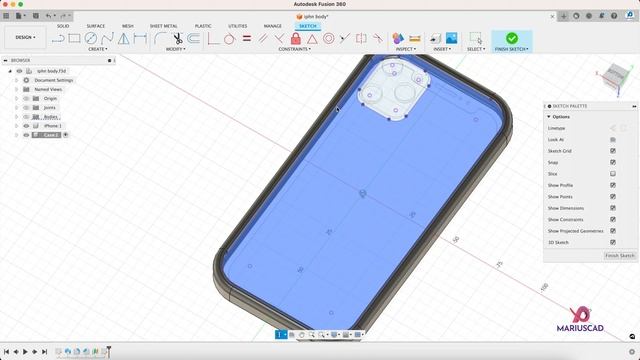Click the Insert Canvas image icon
This screenshot has width=640, height=360.
451,38
